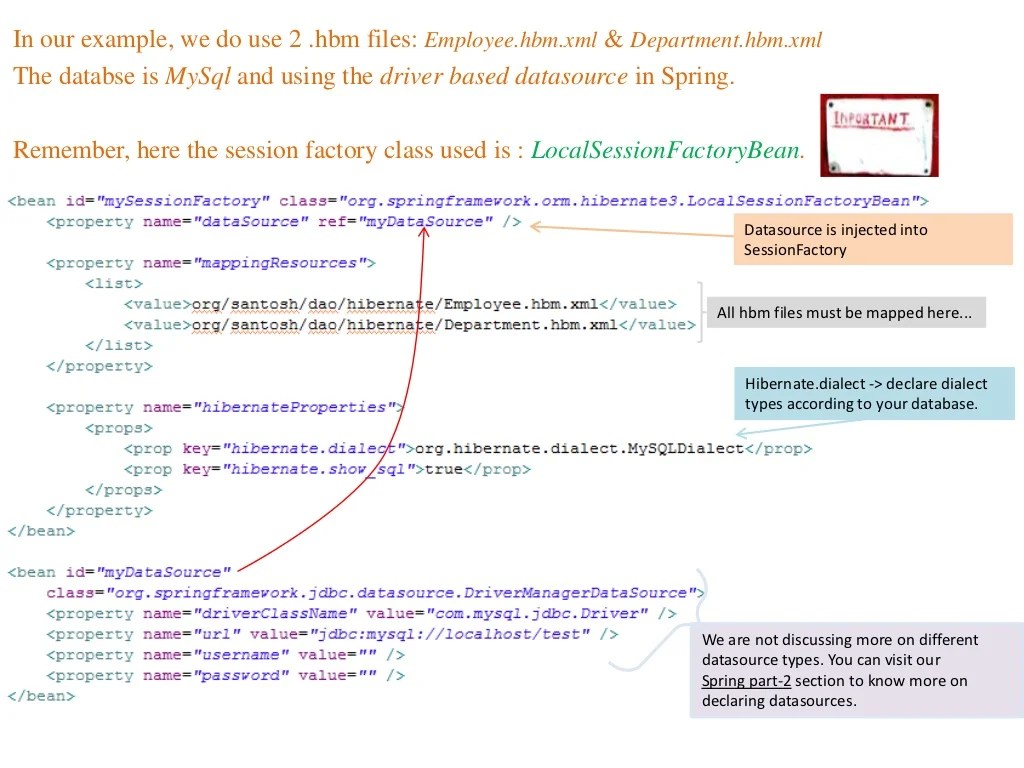Click the 'true' value of show_sql prop
The width and height of the screenshot is (1024, 768).
point(443,470)
